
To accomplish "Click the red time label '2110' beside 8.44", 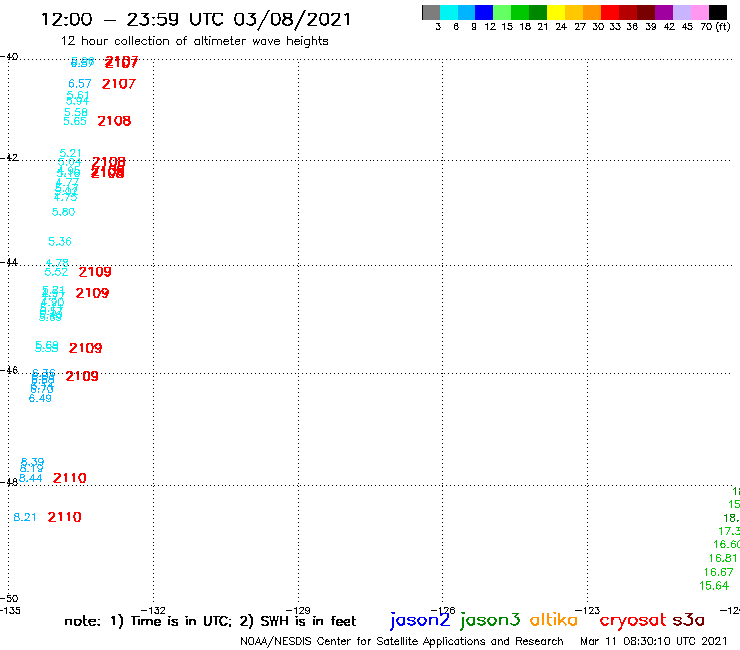I will click(x=69, y=478).
